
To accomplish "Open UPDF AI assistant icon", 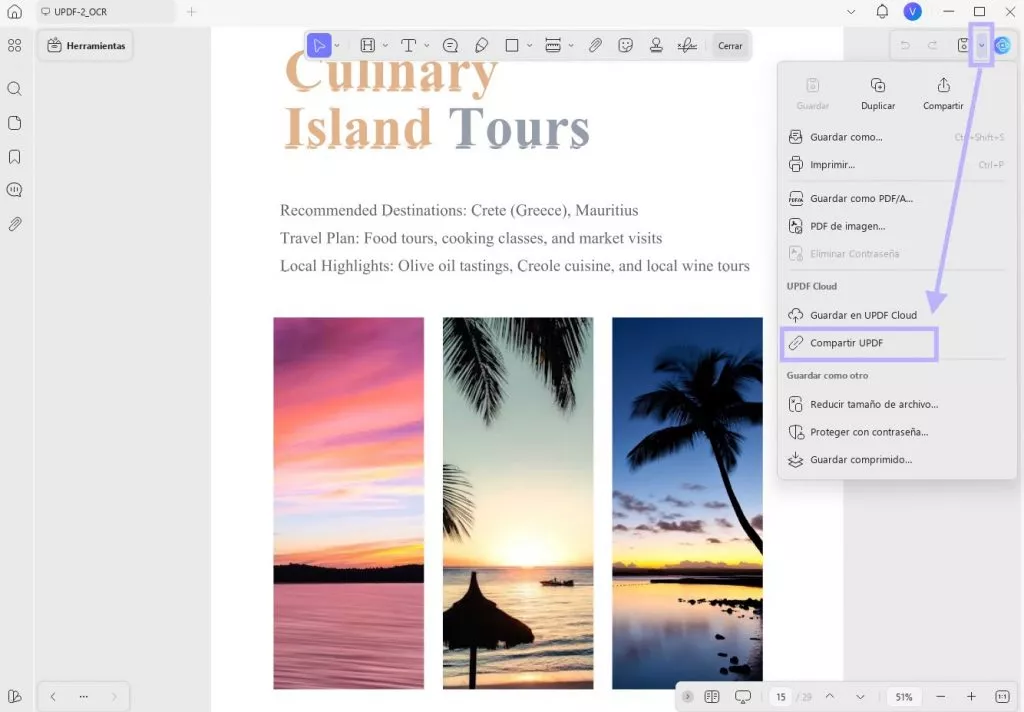I will [x=1002, y=45].
